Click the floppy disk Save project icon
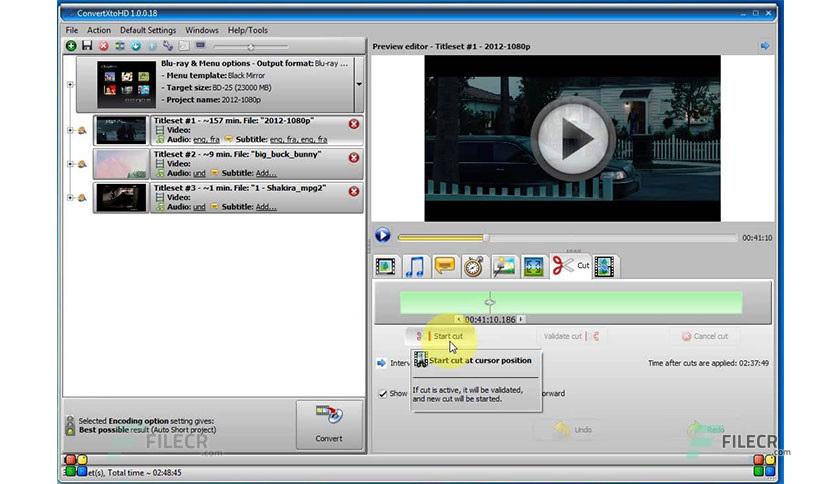 [x=87, y=46]
